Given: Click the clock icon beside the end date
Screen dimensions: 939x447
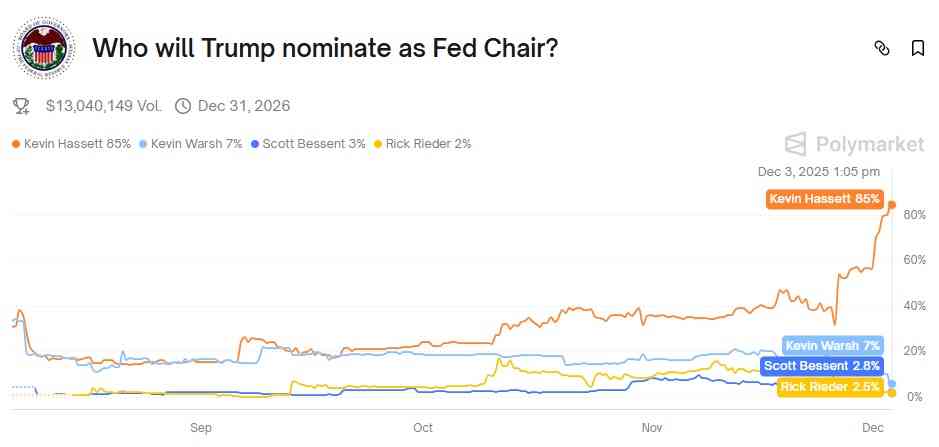Looking at the screenshot, I should click(x=183, y=105).
